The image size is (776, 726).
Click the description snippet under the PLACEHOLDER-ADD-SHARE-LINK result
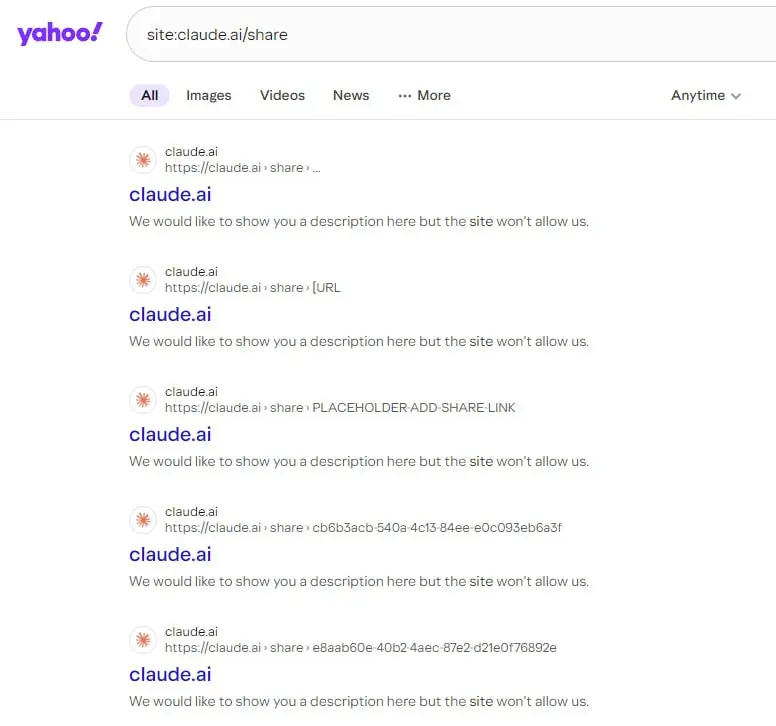(359, 461)
